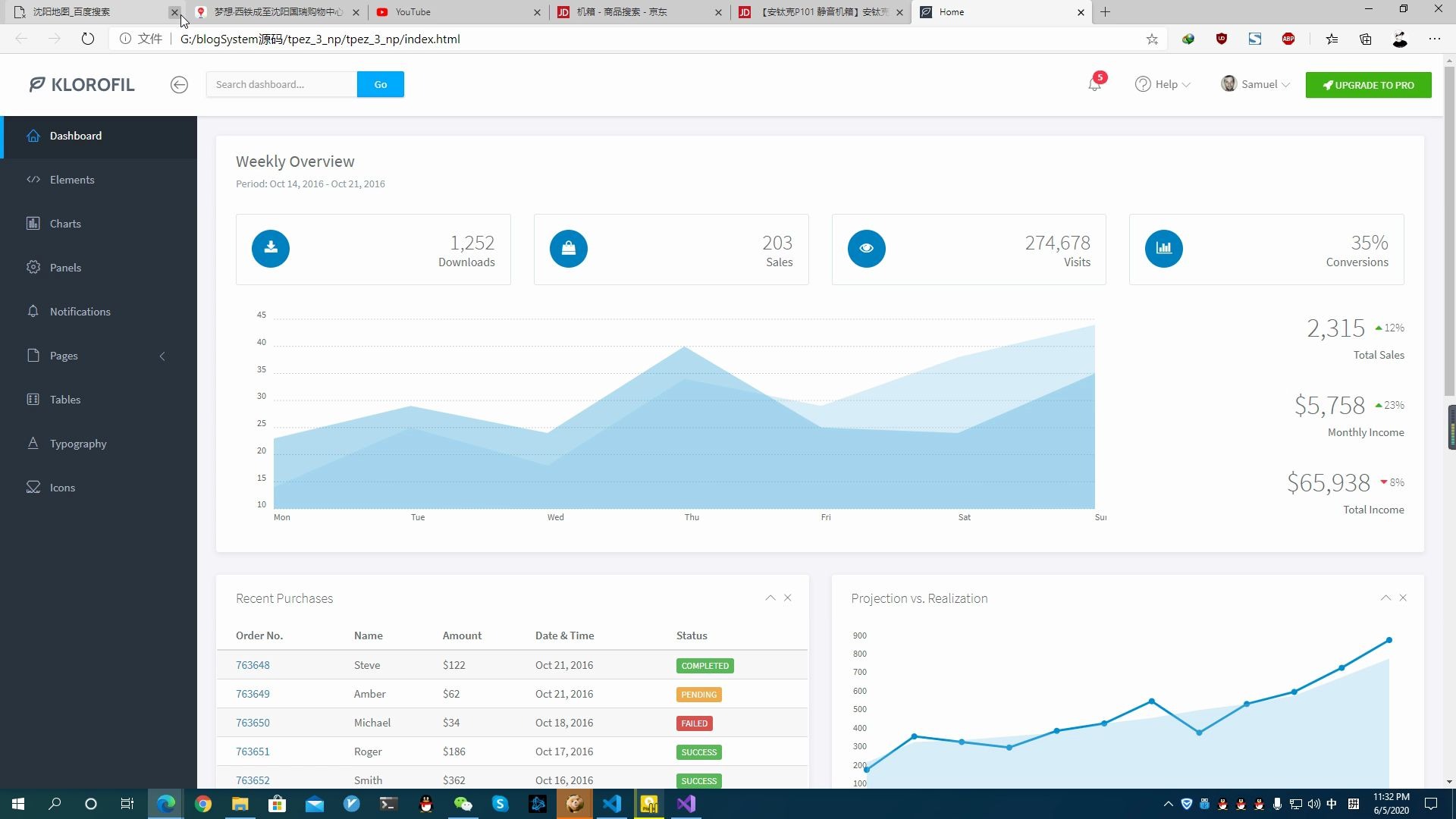Click the Visits eye icon

point(865,248)
